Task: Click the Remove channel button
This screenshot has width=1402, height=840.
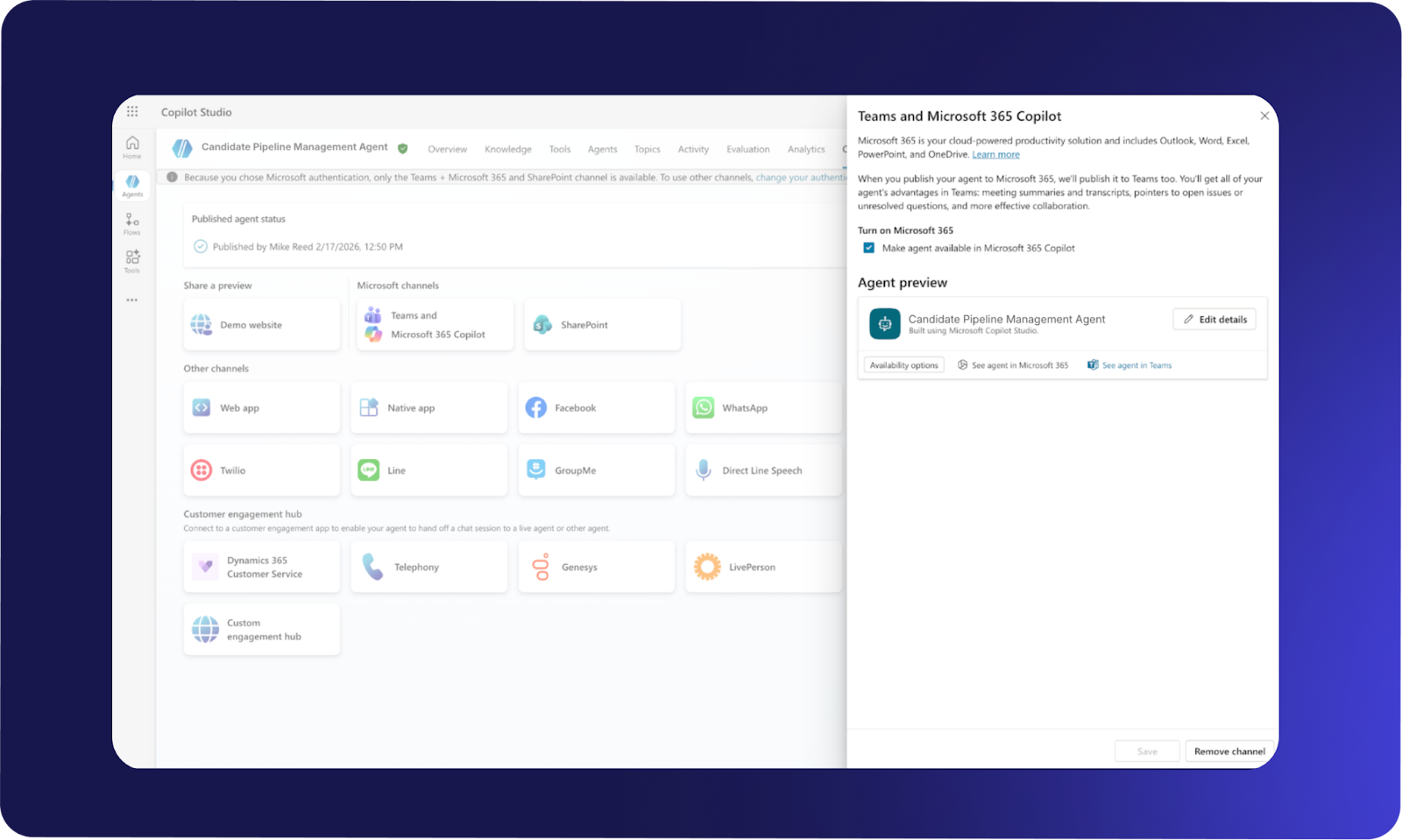Action: (x=1229, y=752)
